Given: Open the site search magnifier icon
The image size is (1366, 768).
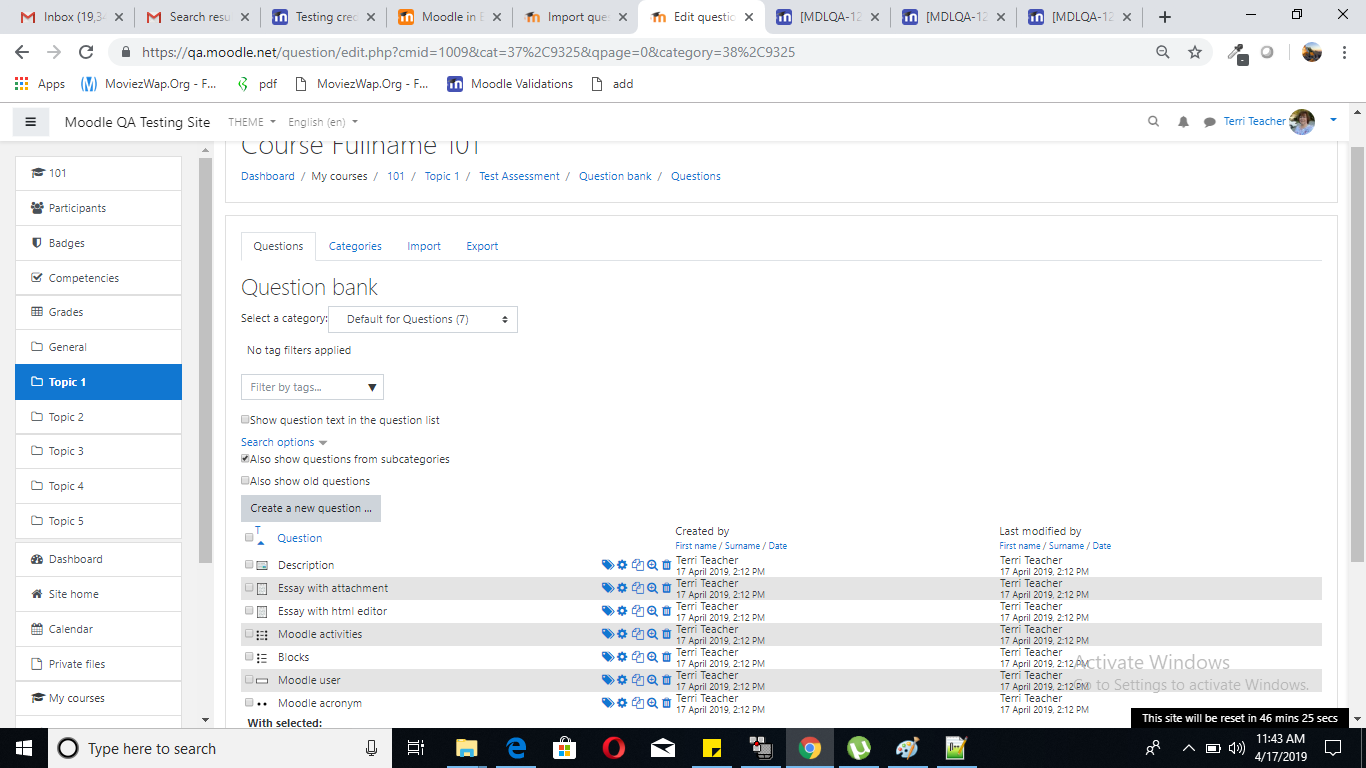Looking at the screenshot, I should [1153, 122].
